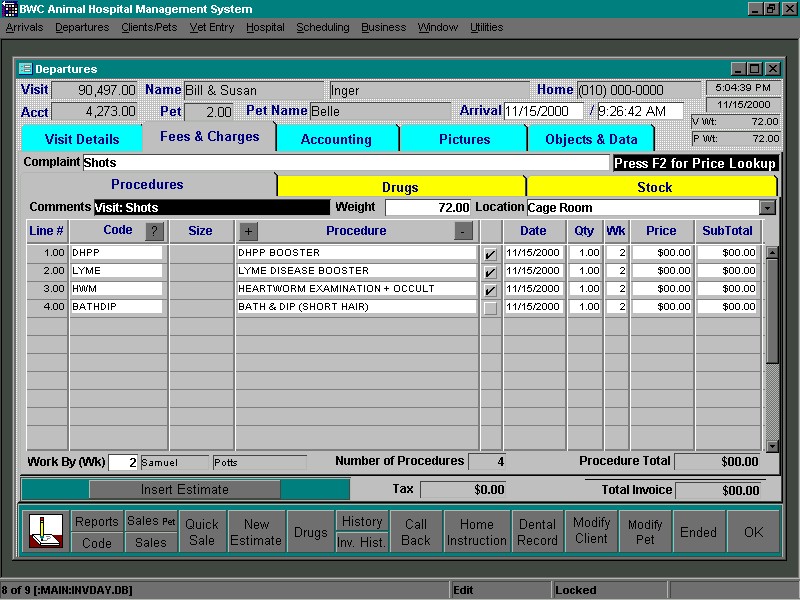Enable checkbox for BATH & DIP row
The image size is (800, 600).
pos(490,308)
